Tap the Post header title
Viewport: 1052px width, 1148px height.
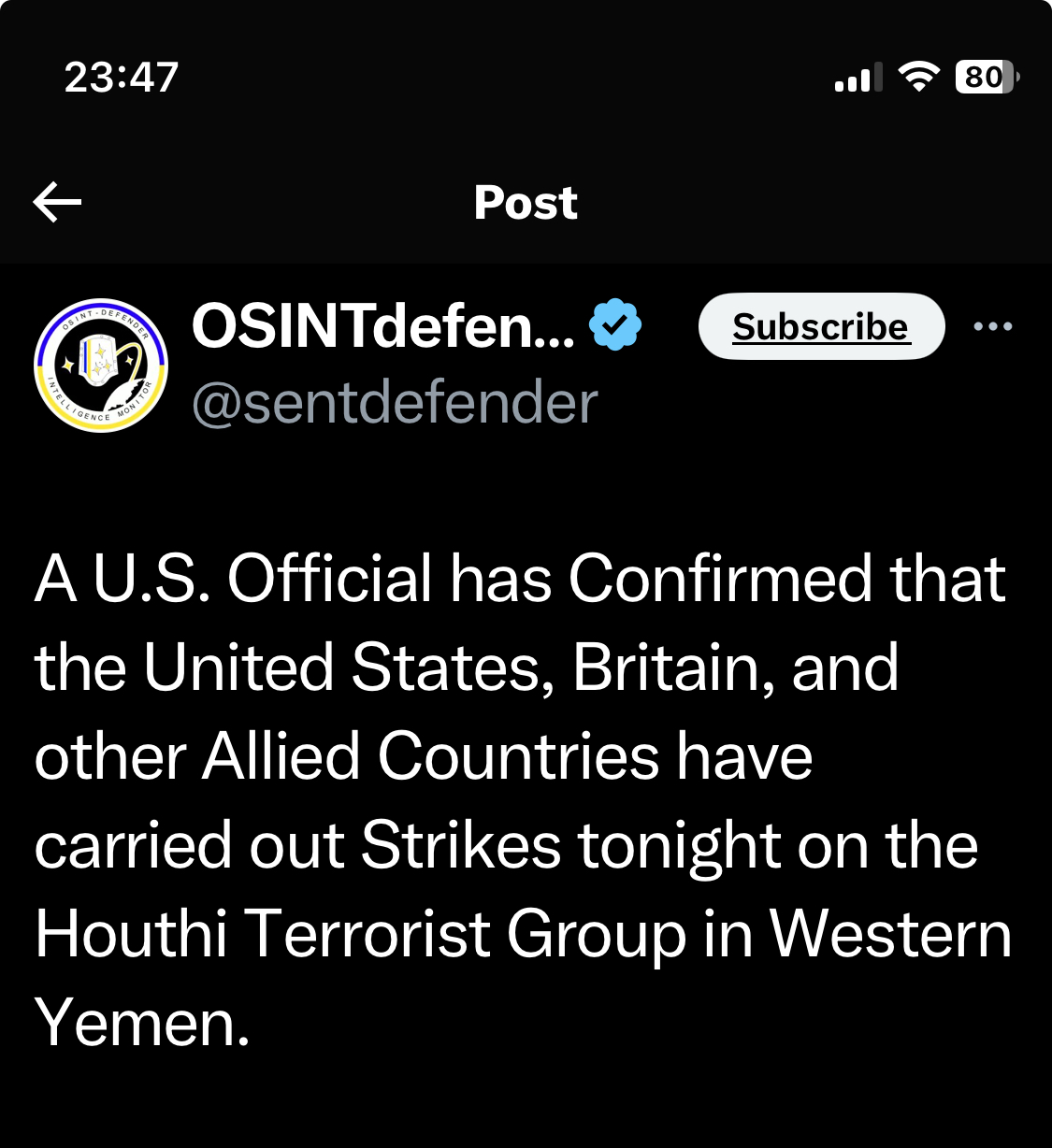point(526,203)
